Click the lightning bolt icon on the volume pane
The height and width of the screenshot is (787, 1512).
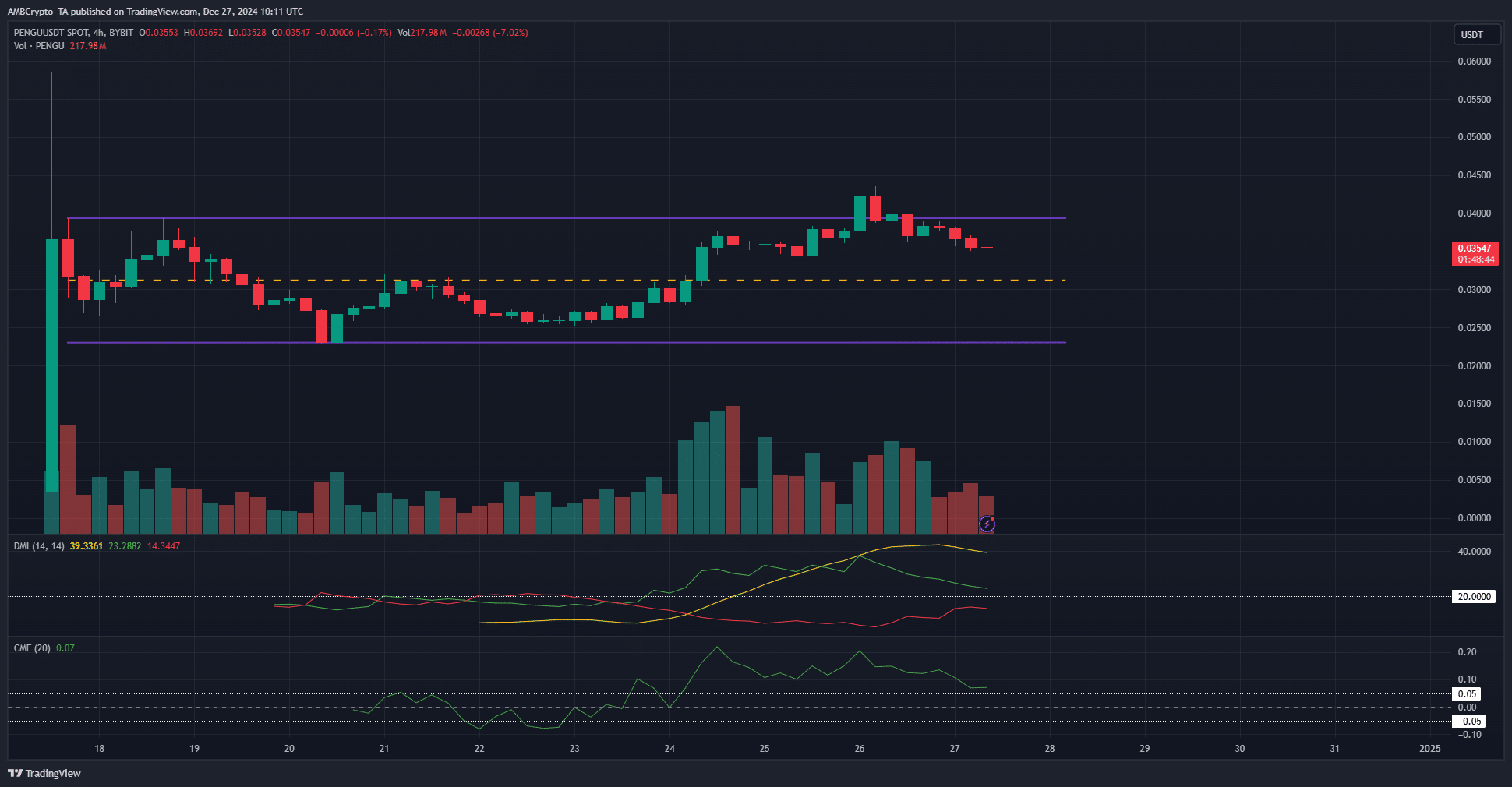[x=987, y=524]
